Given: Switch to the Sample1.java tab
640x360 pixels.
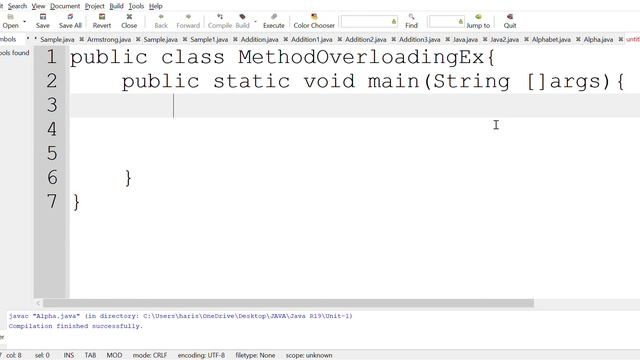Looking at the screenshot, I should click(209, 40).
